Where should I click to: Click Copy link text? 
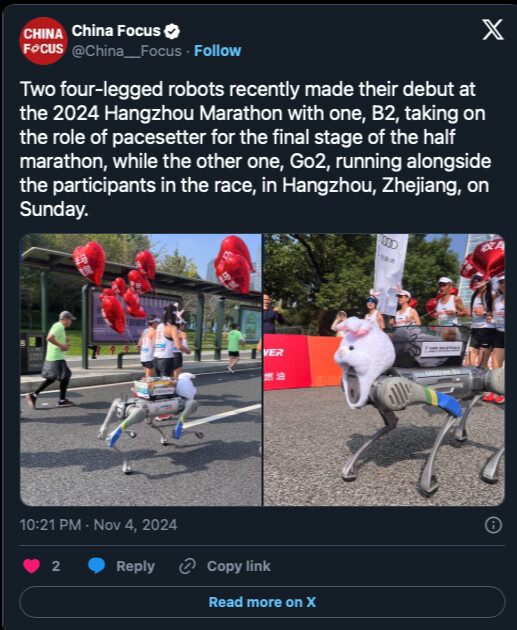[x=239, y=566]
